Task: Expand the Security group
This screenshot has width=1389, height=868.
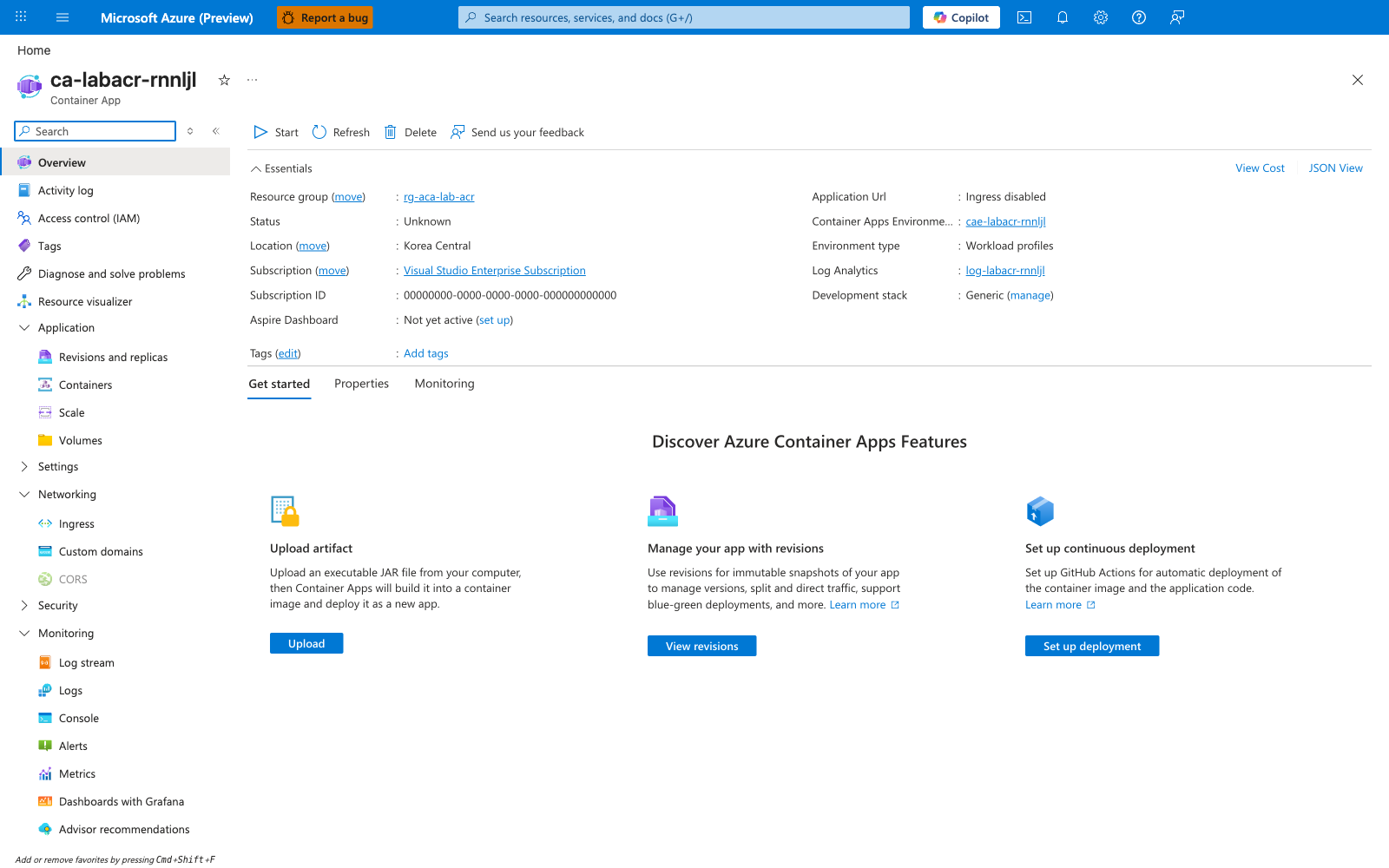Action: click(24, 605)
